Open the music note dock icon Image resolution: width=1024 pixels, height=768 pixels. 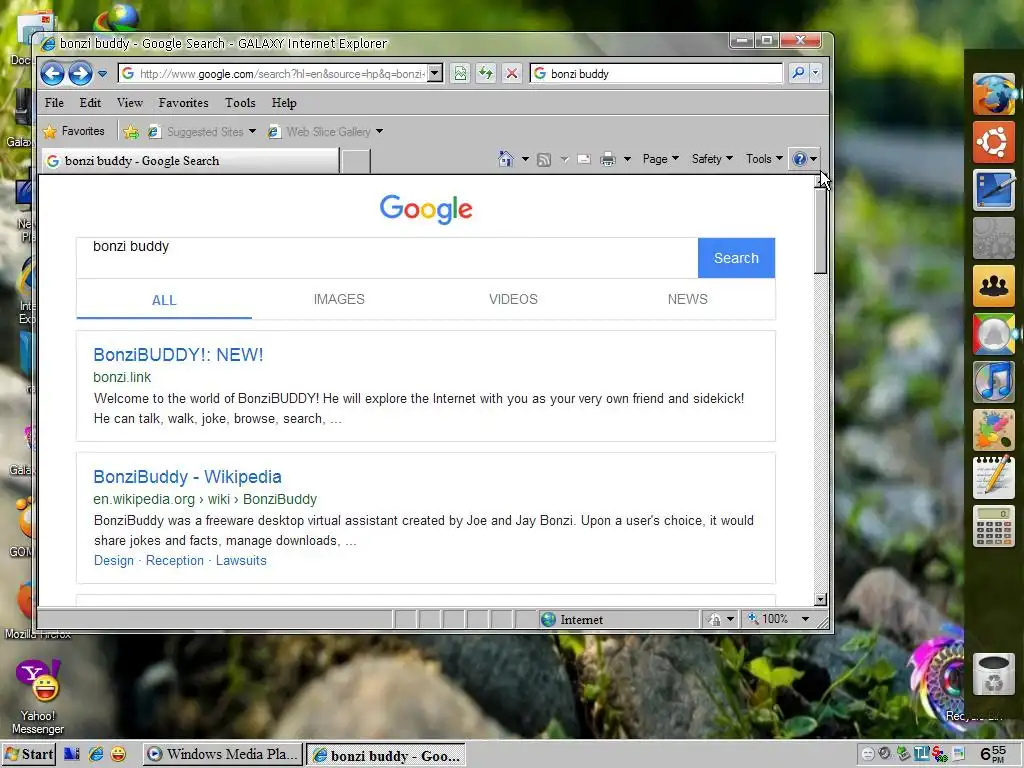pos(994,382)
